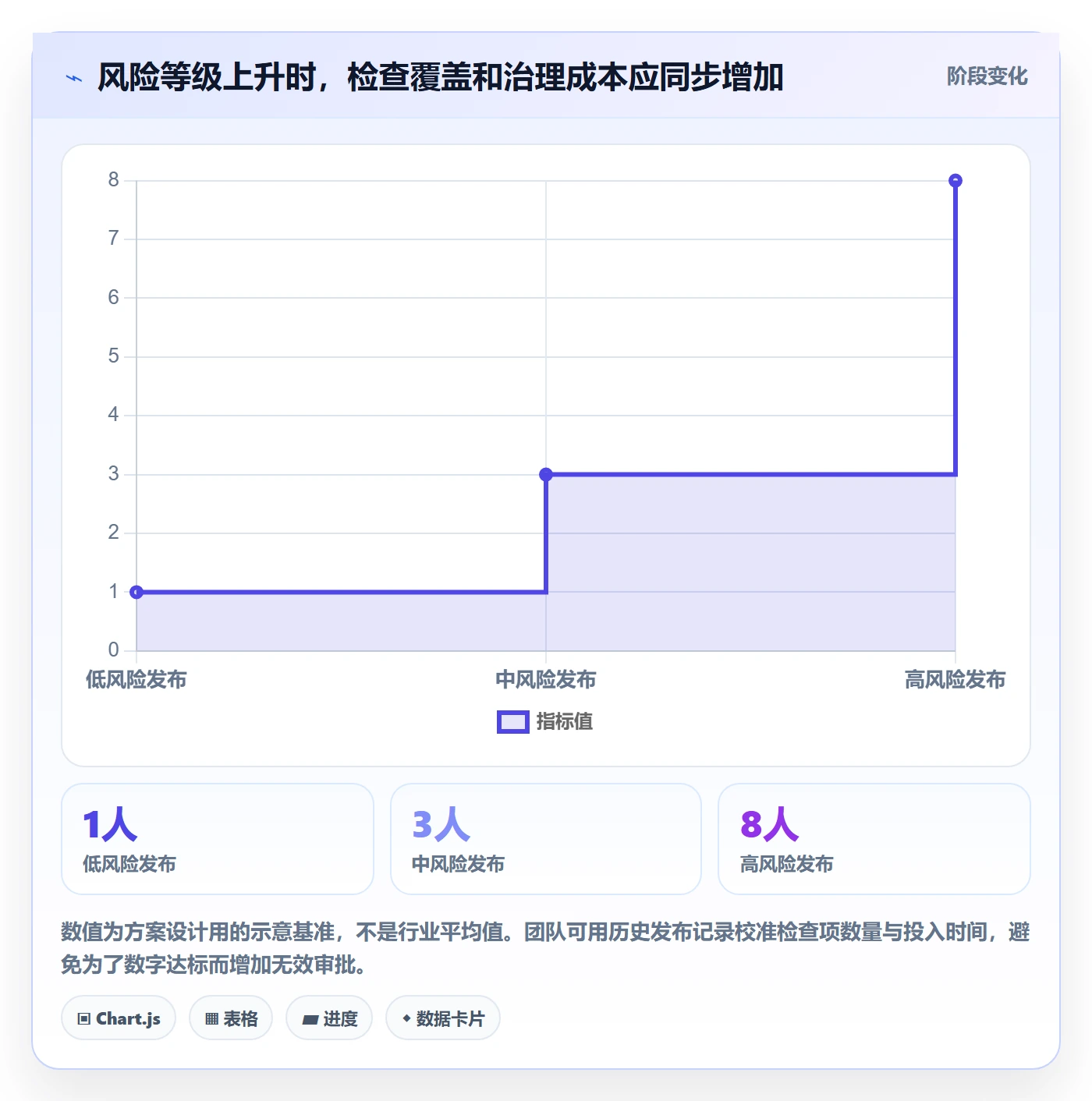This screenshot has width=1092, height=1101.
Task: Click the grid icon in the 表格 tag
Action: [211, 1018]
